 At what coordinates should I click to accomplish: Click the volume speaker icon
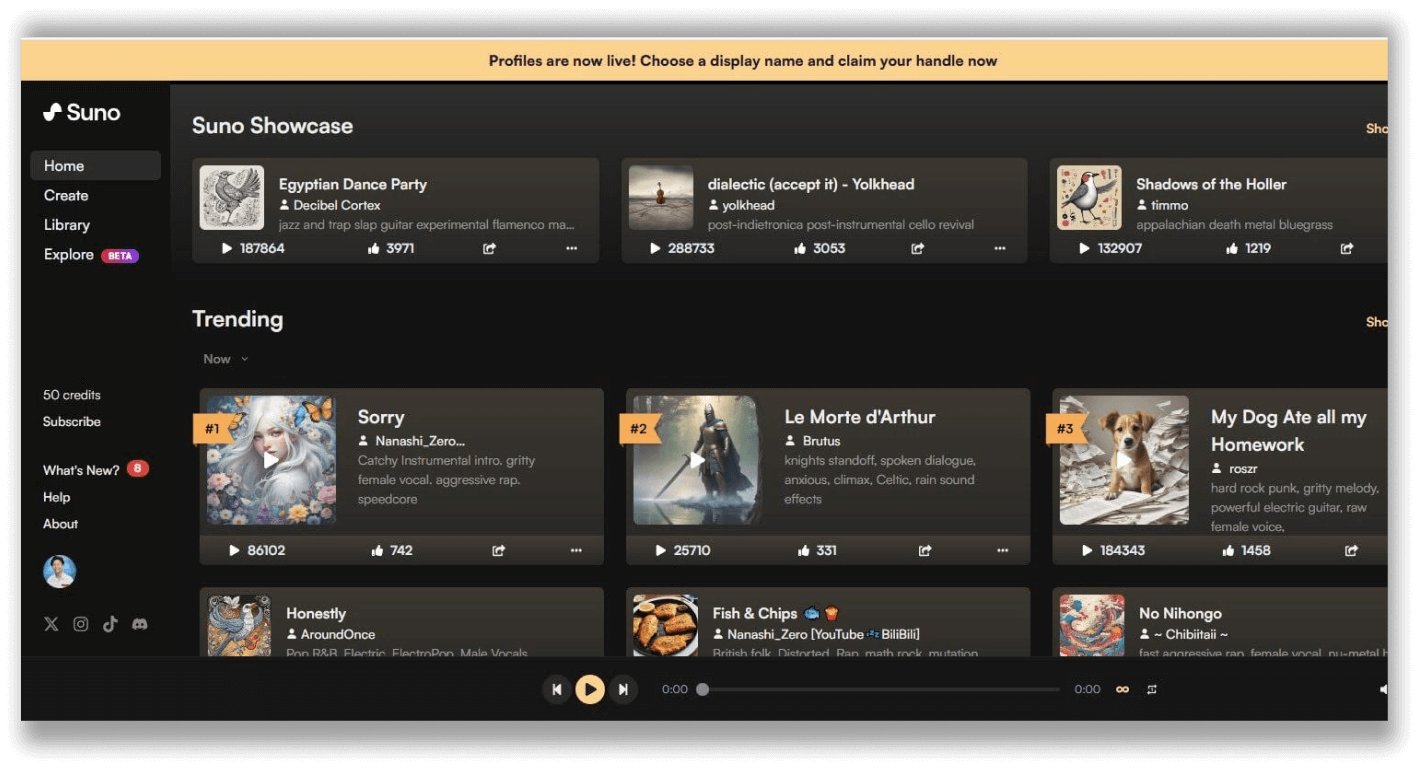coord(1383,690)
